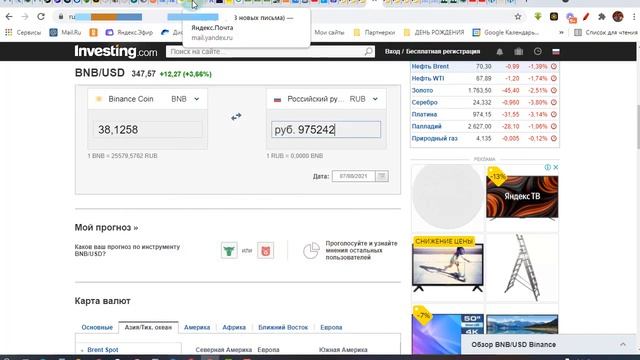The height and width of the screenshot is (360, 640).
Task: Open Вход / Бесплатная регистрация
Action: pyautogui.click(x=432, y=51)
